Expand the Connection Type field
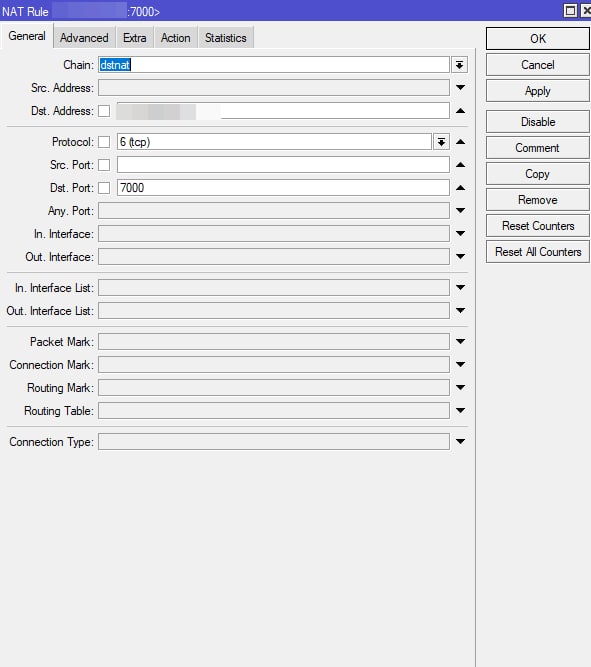 tap(460, 441)
